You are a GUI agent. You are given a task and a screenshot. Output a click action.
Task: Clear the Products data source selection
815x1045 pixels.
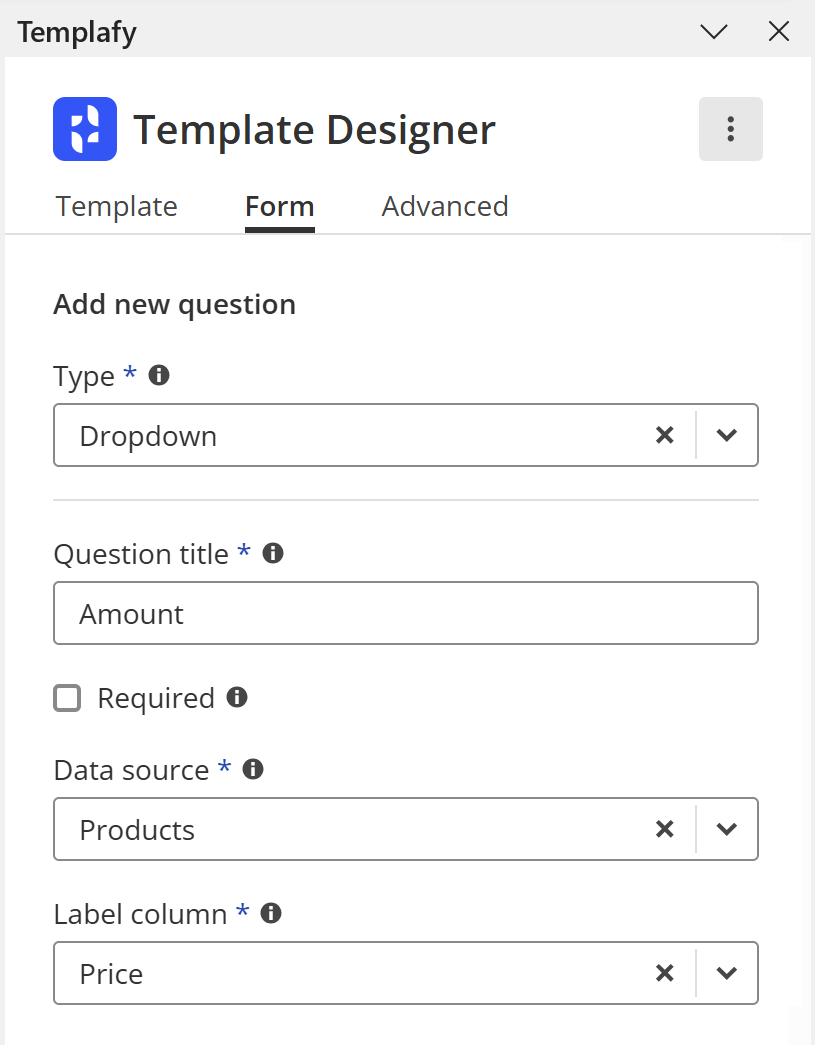coord(664,829)
